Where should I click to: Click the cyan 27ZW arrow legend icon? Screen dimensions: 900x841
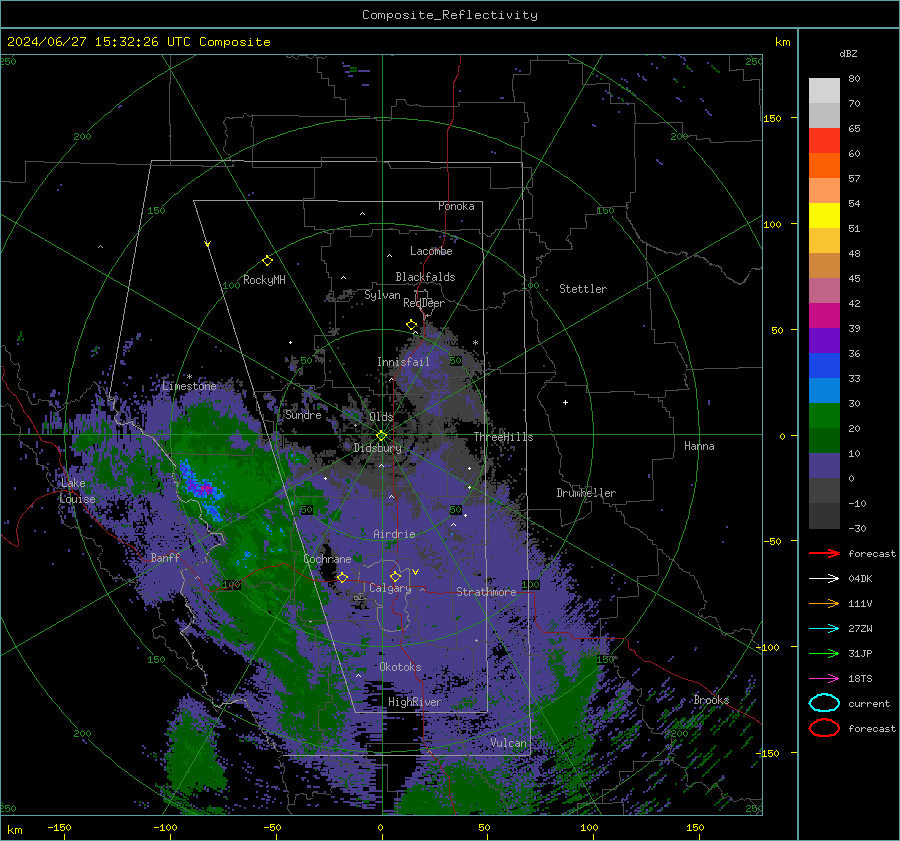pyautogui.click(x=824, y=629)
